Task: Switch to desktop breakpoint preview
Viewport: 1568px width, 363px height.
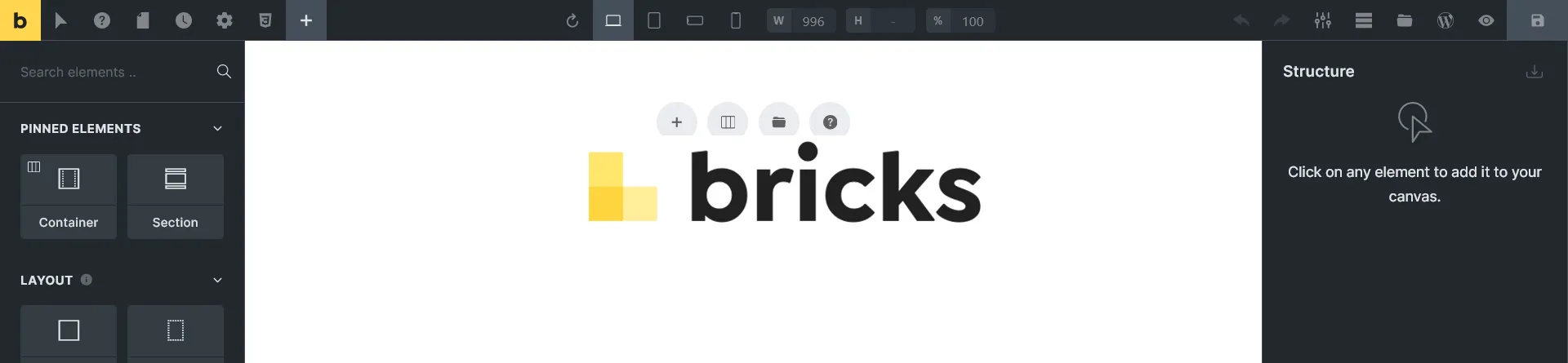Action: click(x=613, y=20)
